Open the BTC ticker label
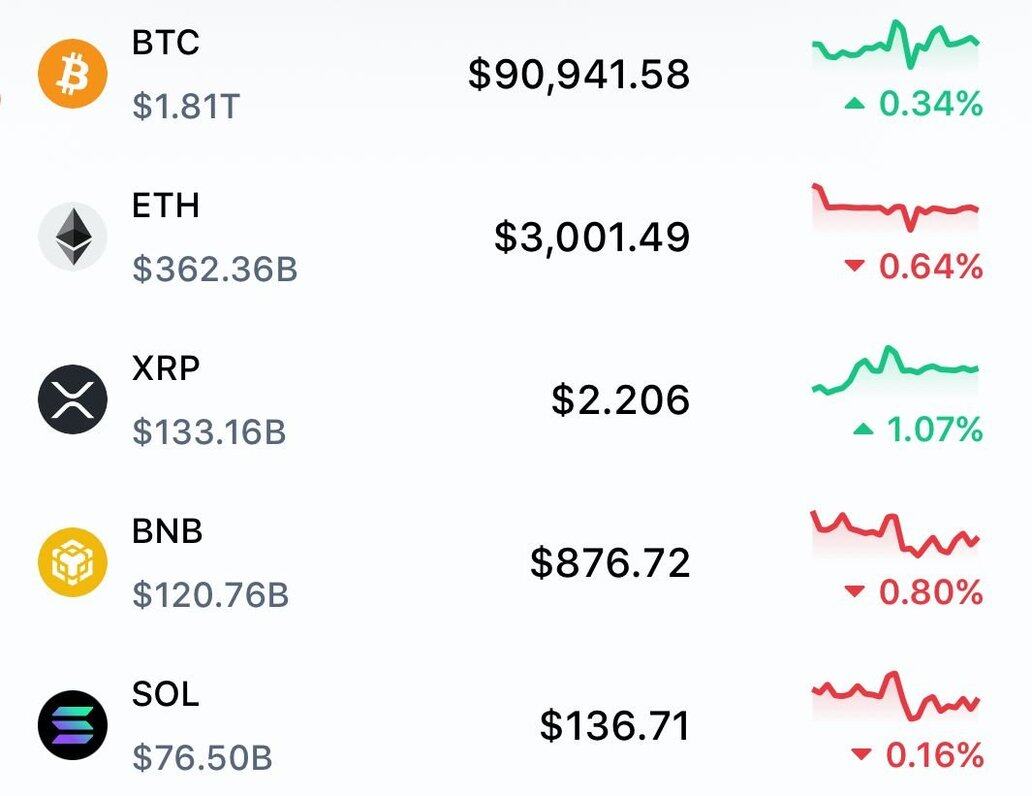Image resolution: width=1032 pixels, height=796 pixels. [x=165, y=42]
